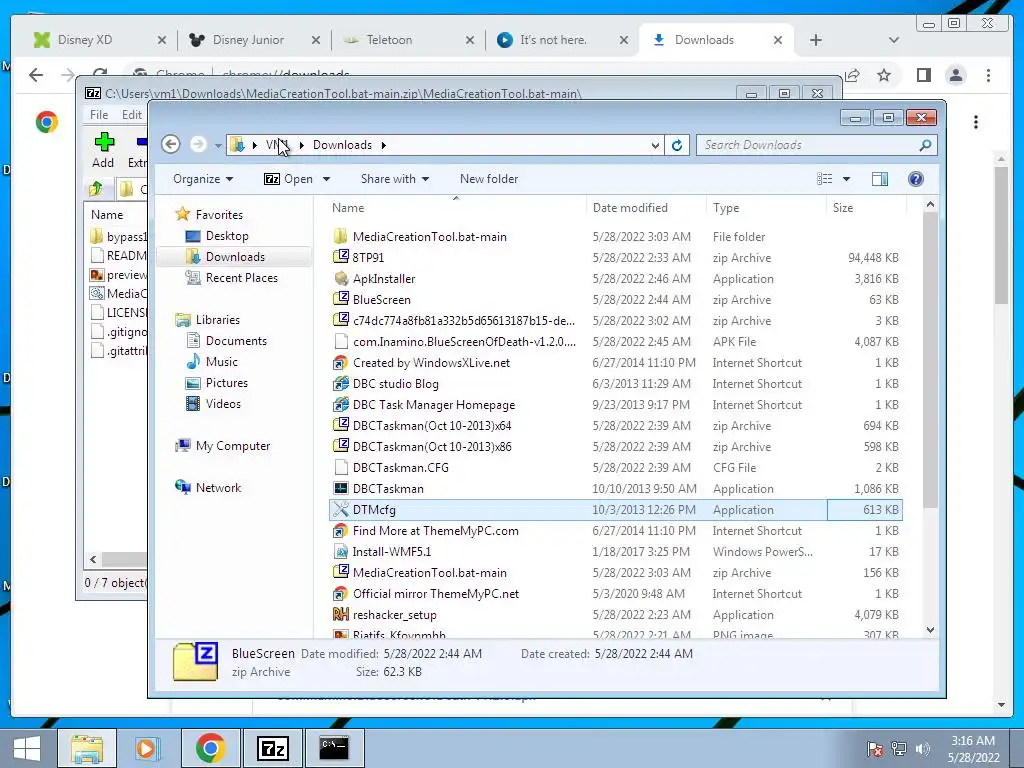Select the ApkInstaller file icon
This screenshot has width=1024, height=768.
point(341,278)
